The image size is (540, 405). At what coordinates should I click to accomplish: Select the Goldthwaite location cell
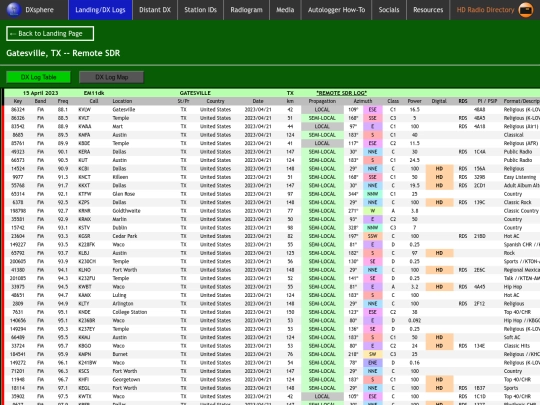click(x=126, y=211)
